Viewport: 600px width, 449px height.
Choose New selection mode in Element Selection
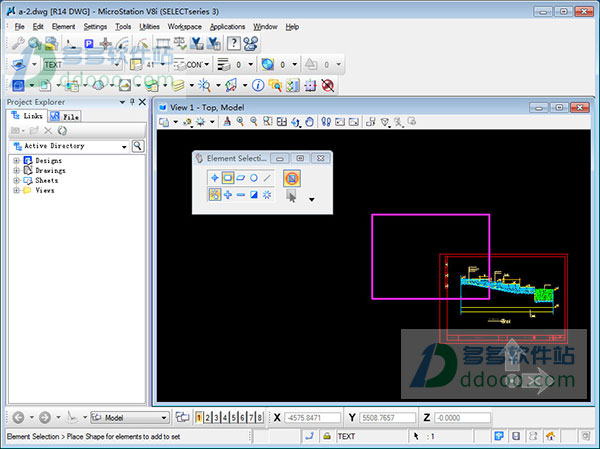[x=215, y=195]
